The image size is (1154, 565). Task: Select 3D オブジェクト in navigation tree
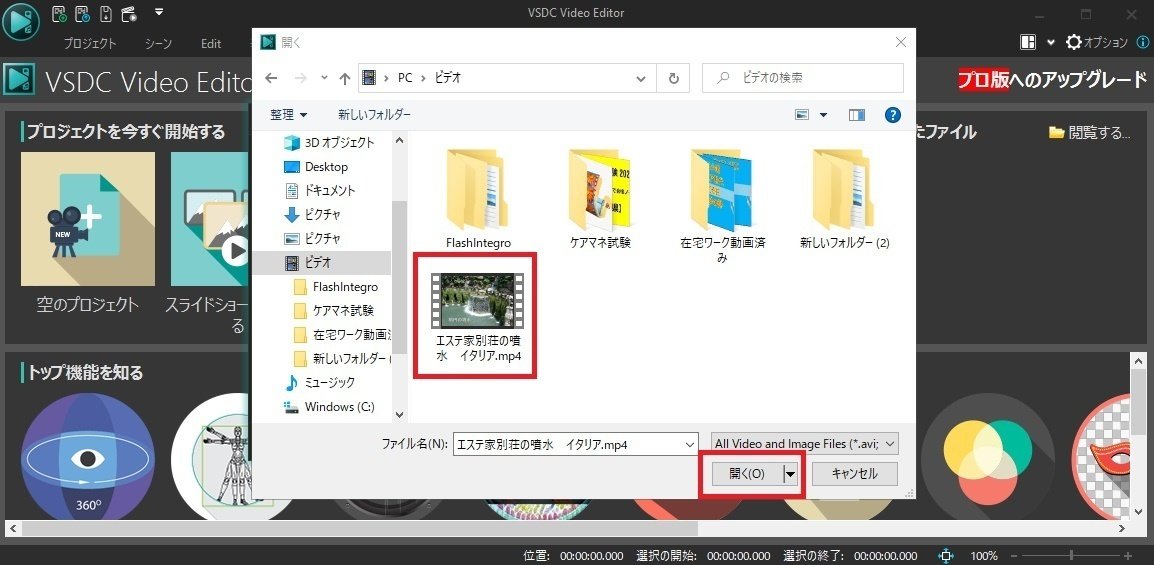coord(329,143)
